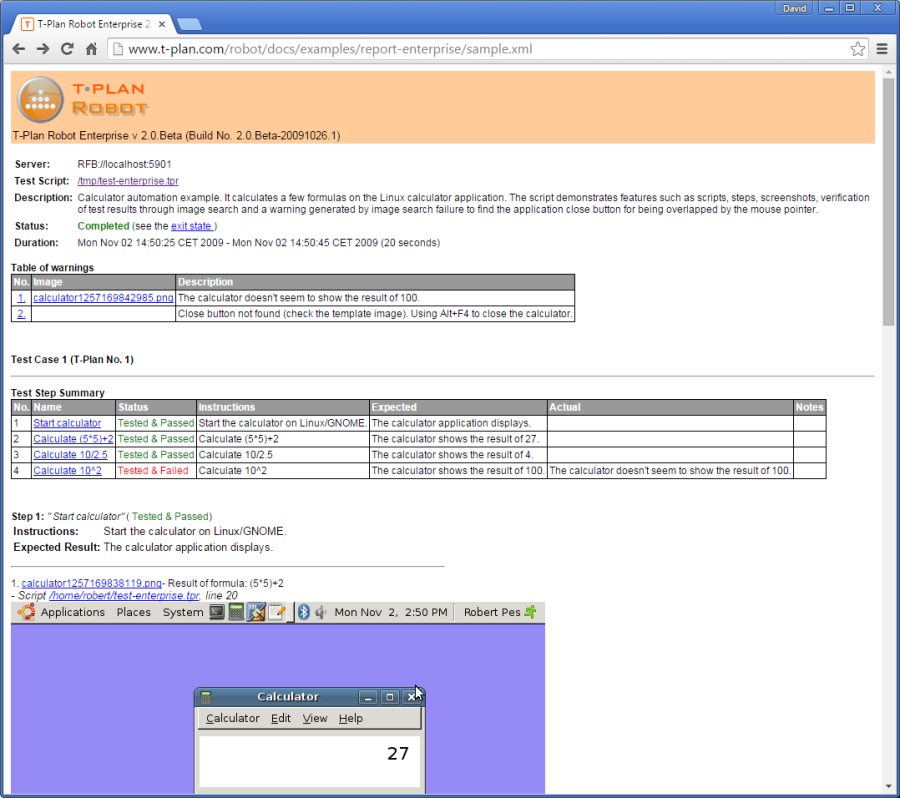Click the vertical scrollbar down arrow

[x=888, y=785]
